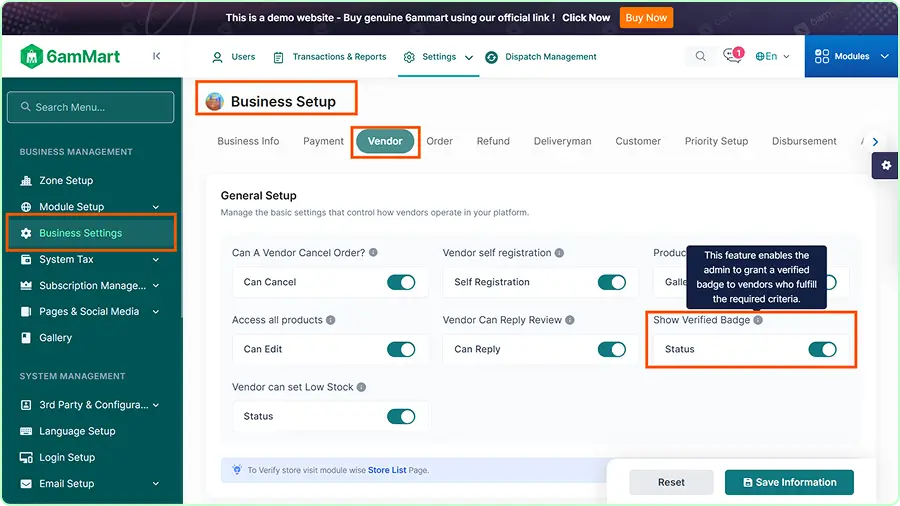Screen dimensions: 900x506
Task: Click the Click Now banner text
Action: coord(586,18)
